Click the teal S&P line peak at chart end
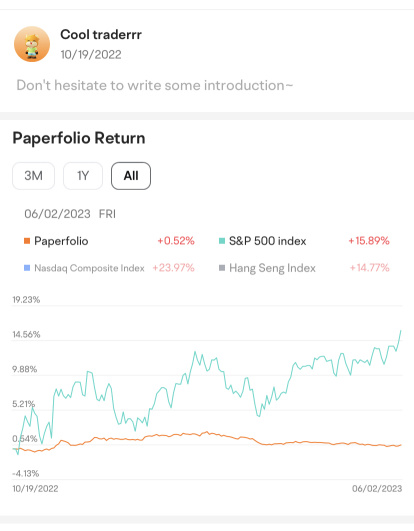Viewport: 414px width, 531px height. click(401, 331)
